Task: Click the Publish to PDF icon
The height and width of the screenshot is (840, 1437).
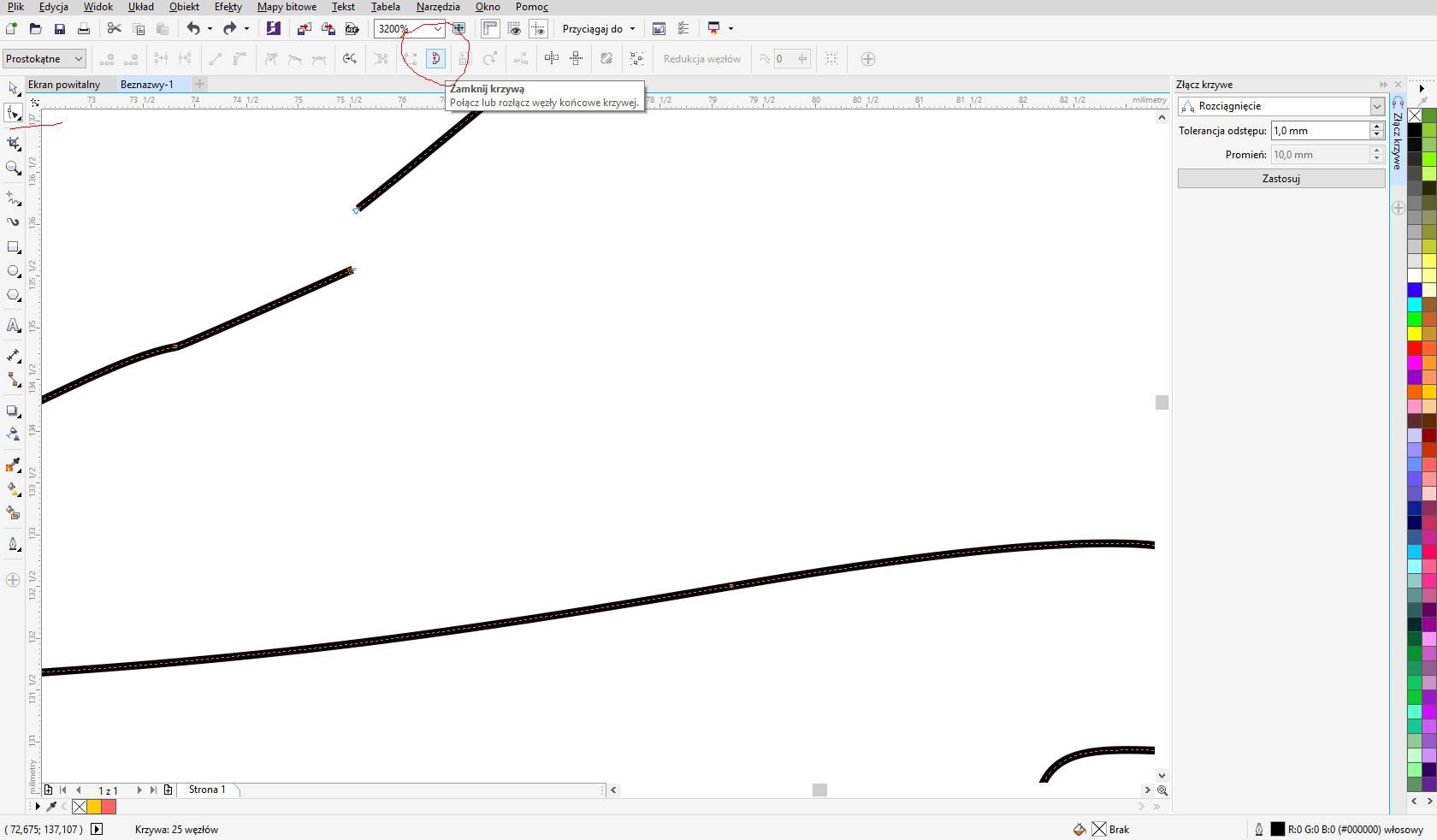Action: click(x=352, y=29)
